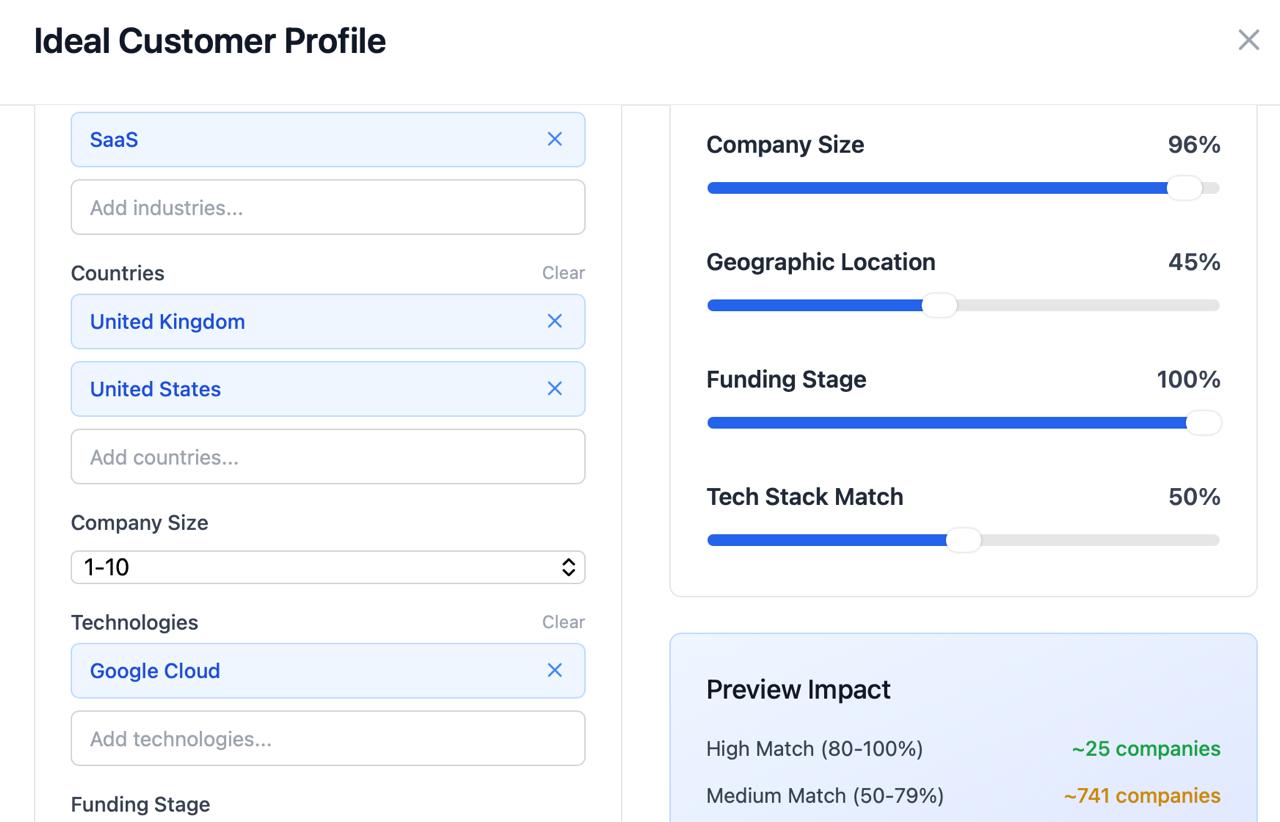Remove the SaaS industry tag

(555, 139)
